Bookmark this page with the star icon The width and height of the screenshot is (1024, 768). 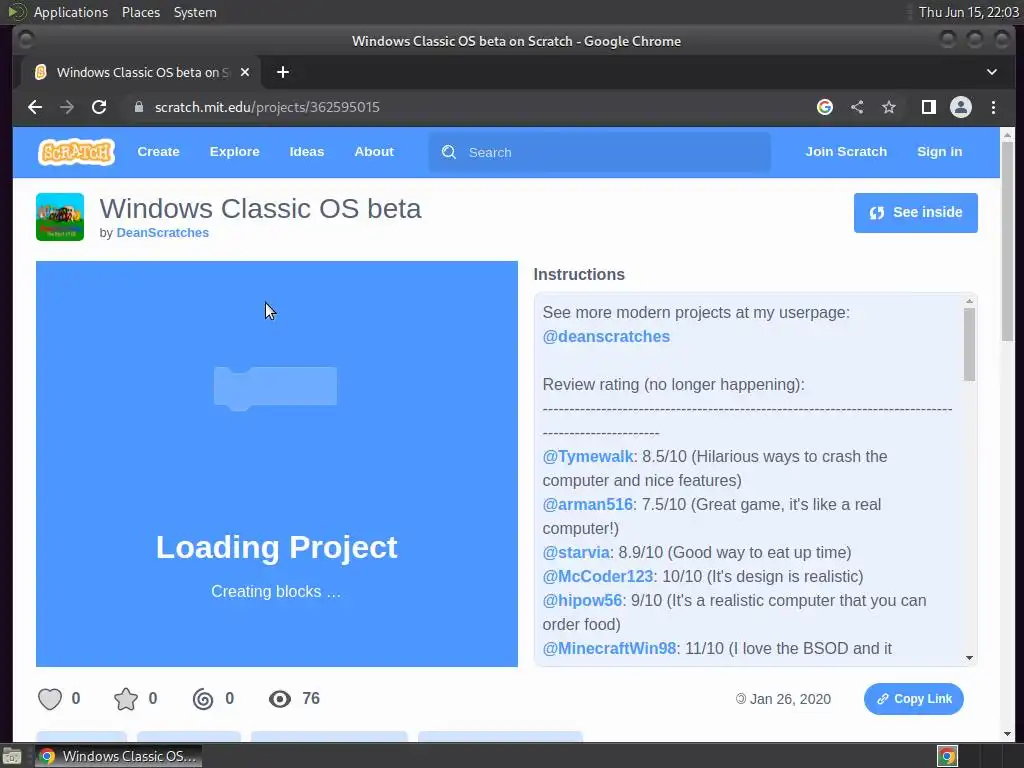click(x=889, y=107)
